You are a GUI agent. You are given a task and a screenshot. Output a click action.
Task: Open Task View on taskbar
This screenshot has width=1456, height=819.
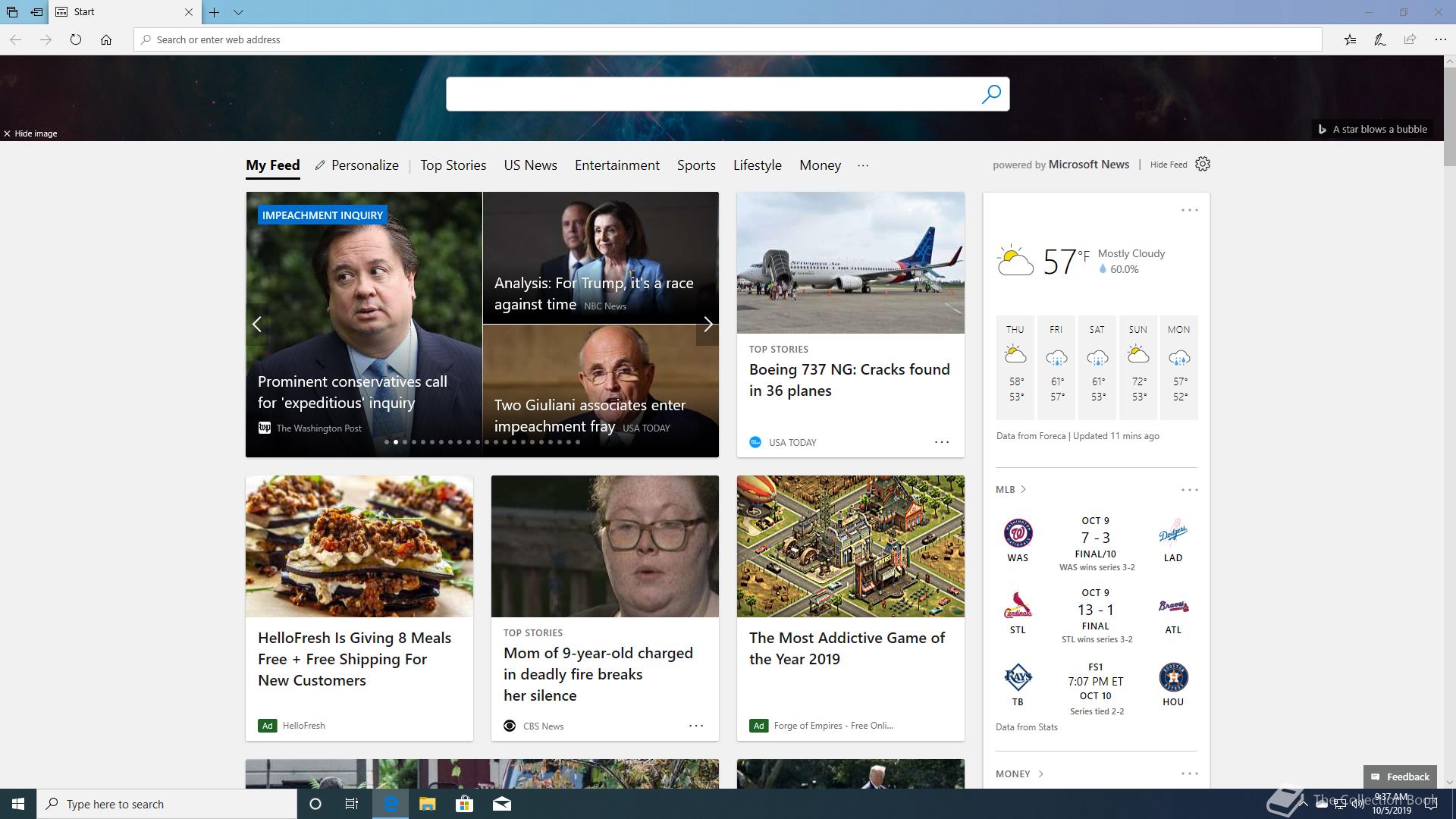pyautogui.click(x=352, y=804)
